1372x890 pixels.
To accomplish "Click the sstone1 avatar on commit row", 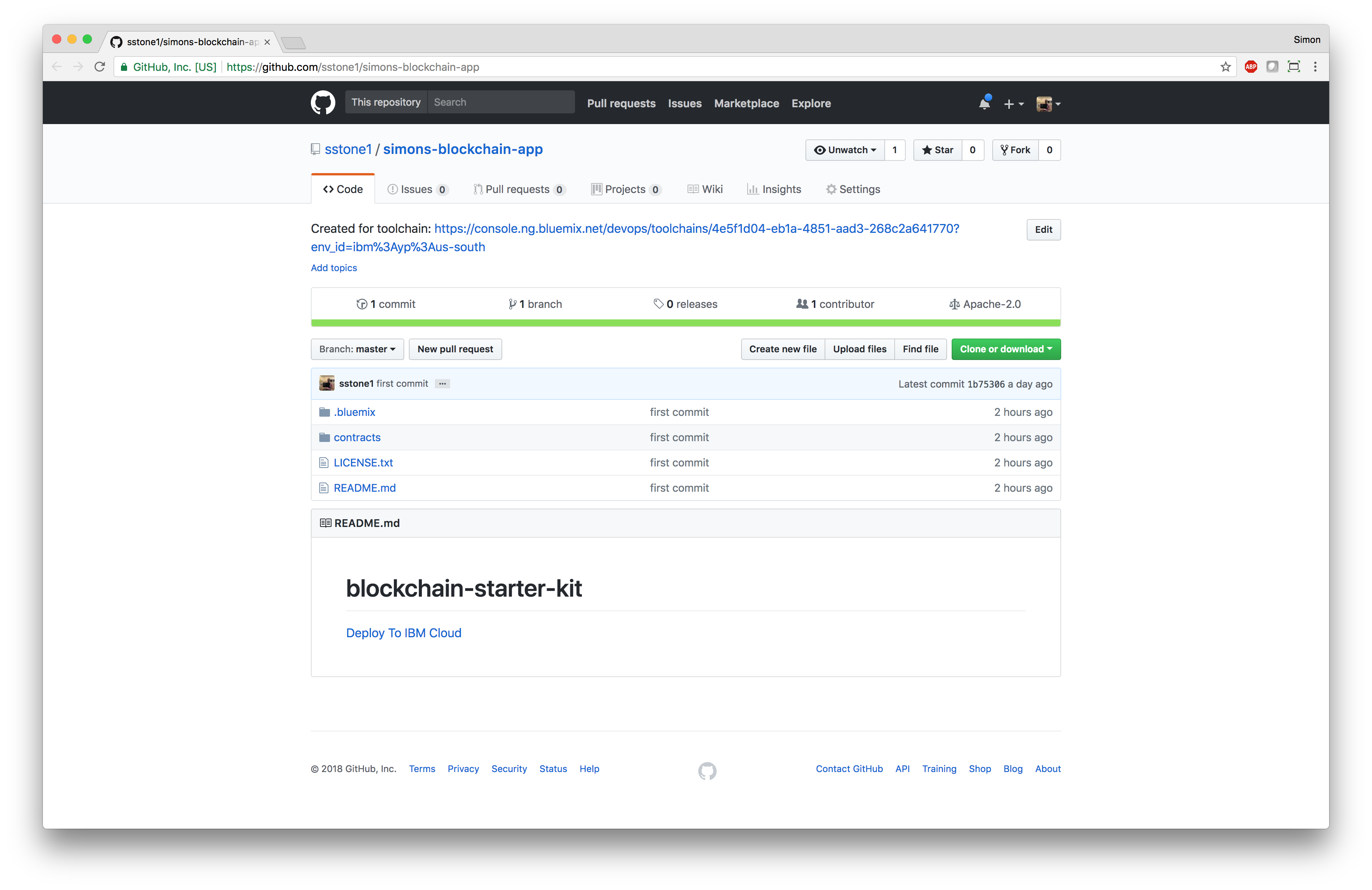I will (x=327, y=384).
